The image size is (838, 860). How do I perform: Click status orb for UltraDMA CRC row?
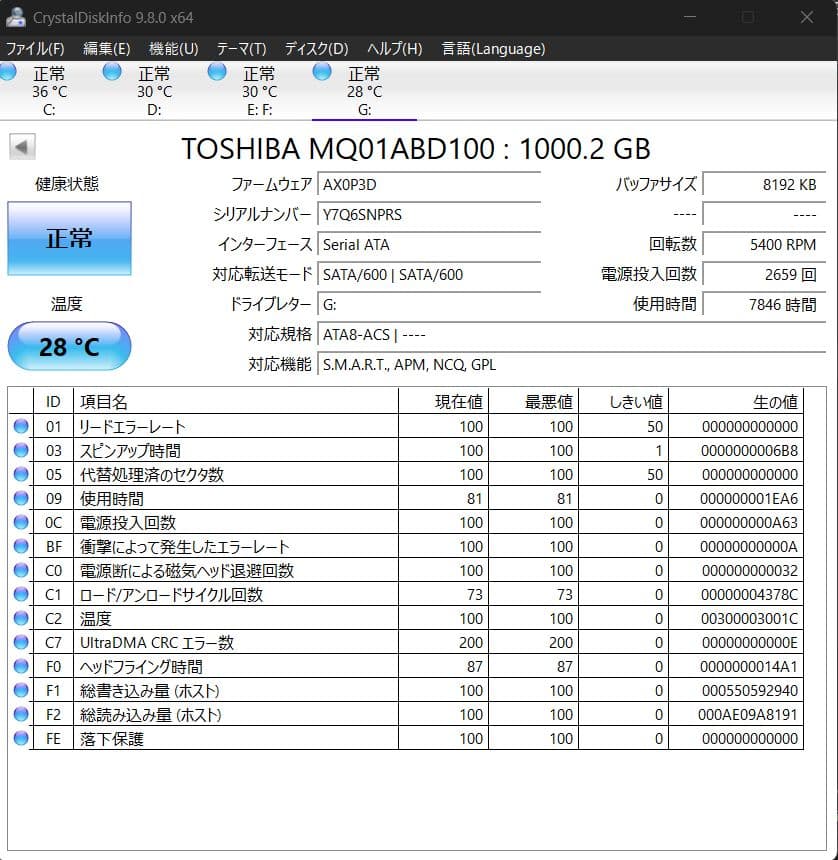pos(21,642)
